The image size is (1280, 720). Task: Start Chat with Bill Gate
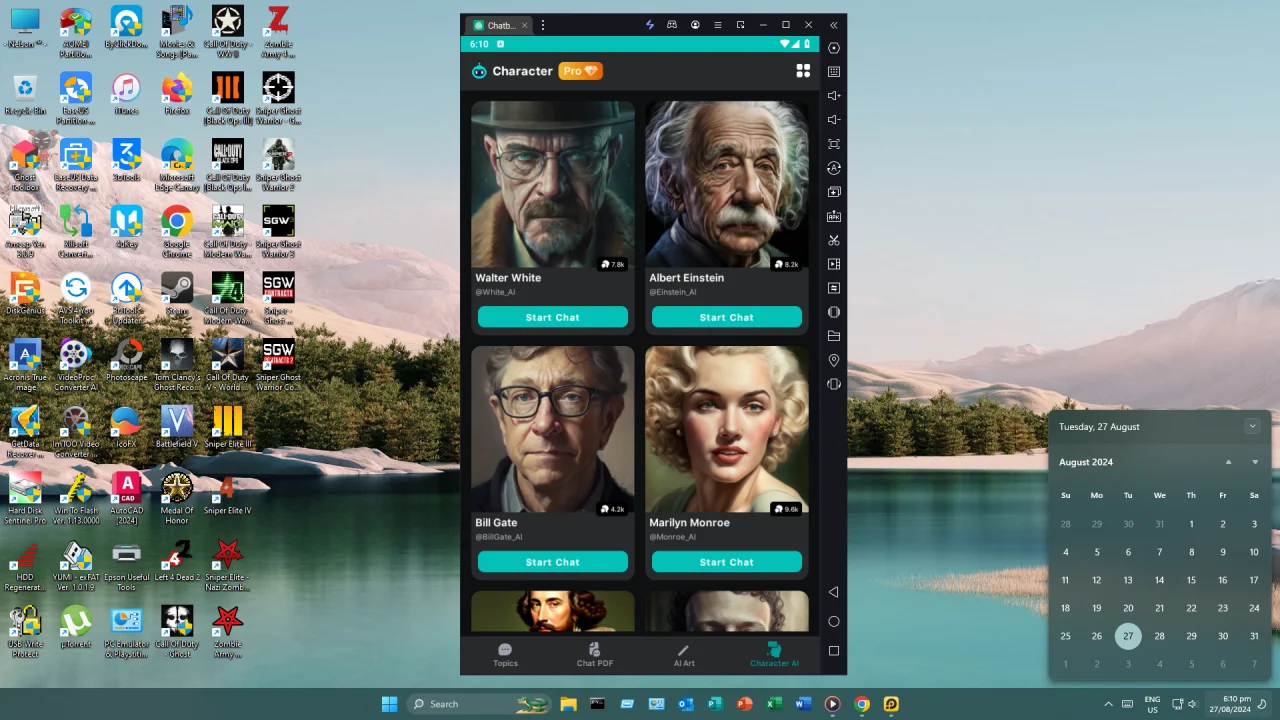(553, 562)
